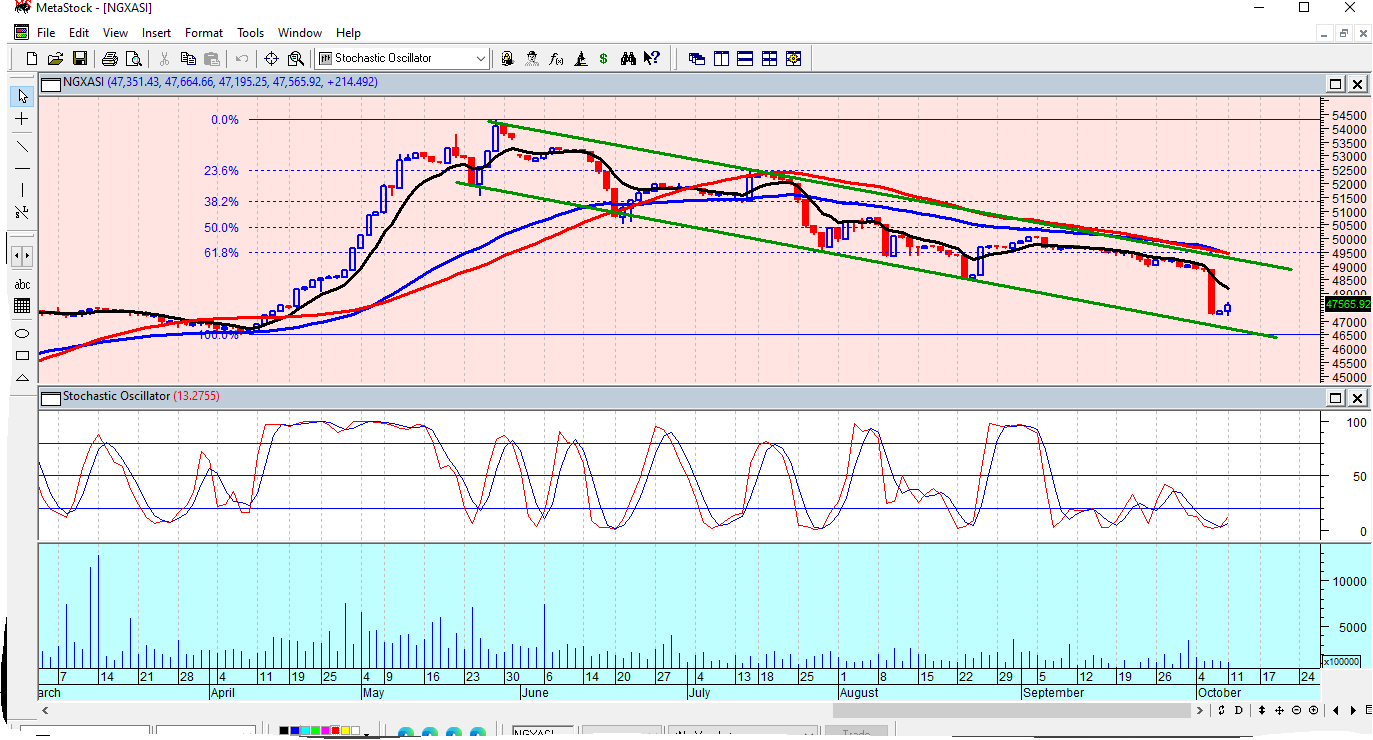Open the Expert Advisor icon
Image resolution: width=1373 pixels, height=740 pixels.
(x=508, y=59)
